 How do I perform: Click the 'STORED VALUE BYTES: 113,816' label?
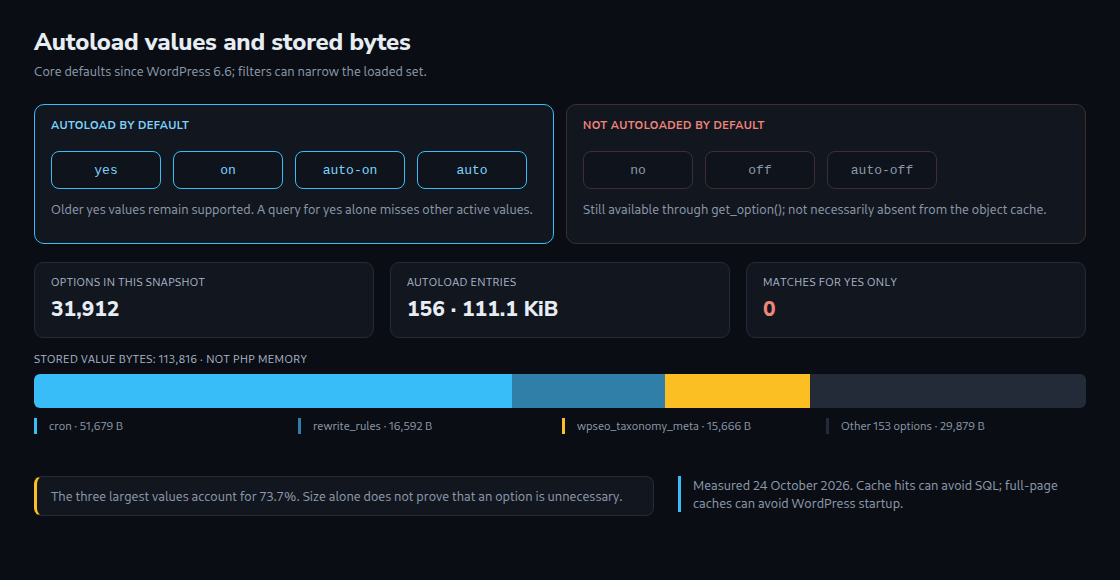click(171, 359)
